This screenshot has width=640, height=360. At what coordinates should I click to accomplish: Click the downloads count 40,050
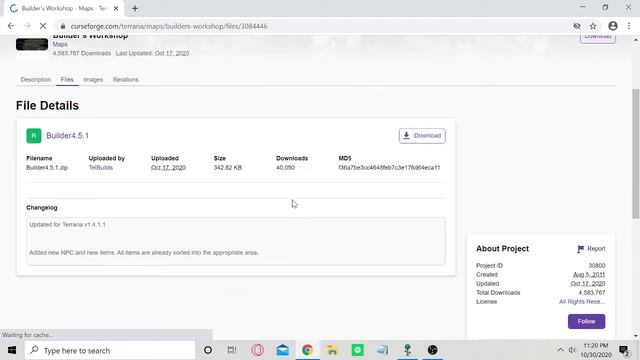click(285, 168)
